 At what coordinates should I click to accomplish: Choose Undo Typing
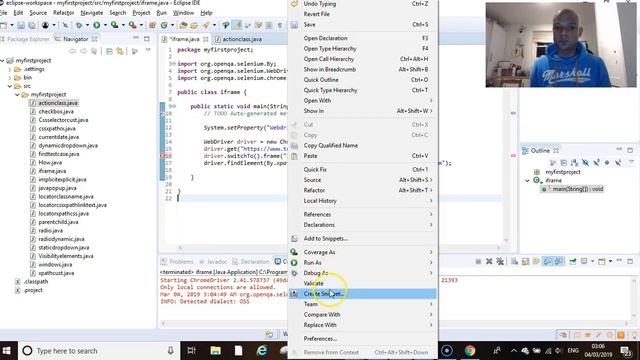[x=362, y=4]
